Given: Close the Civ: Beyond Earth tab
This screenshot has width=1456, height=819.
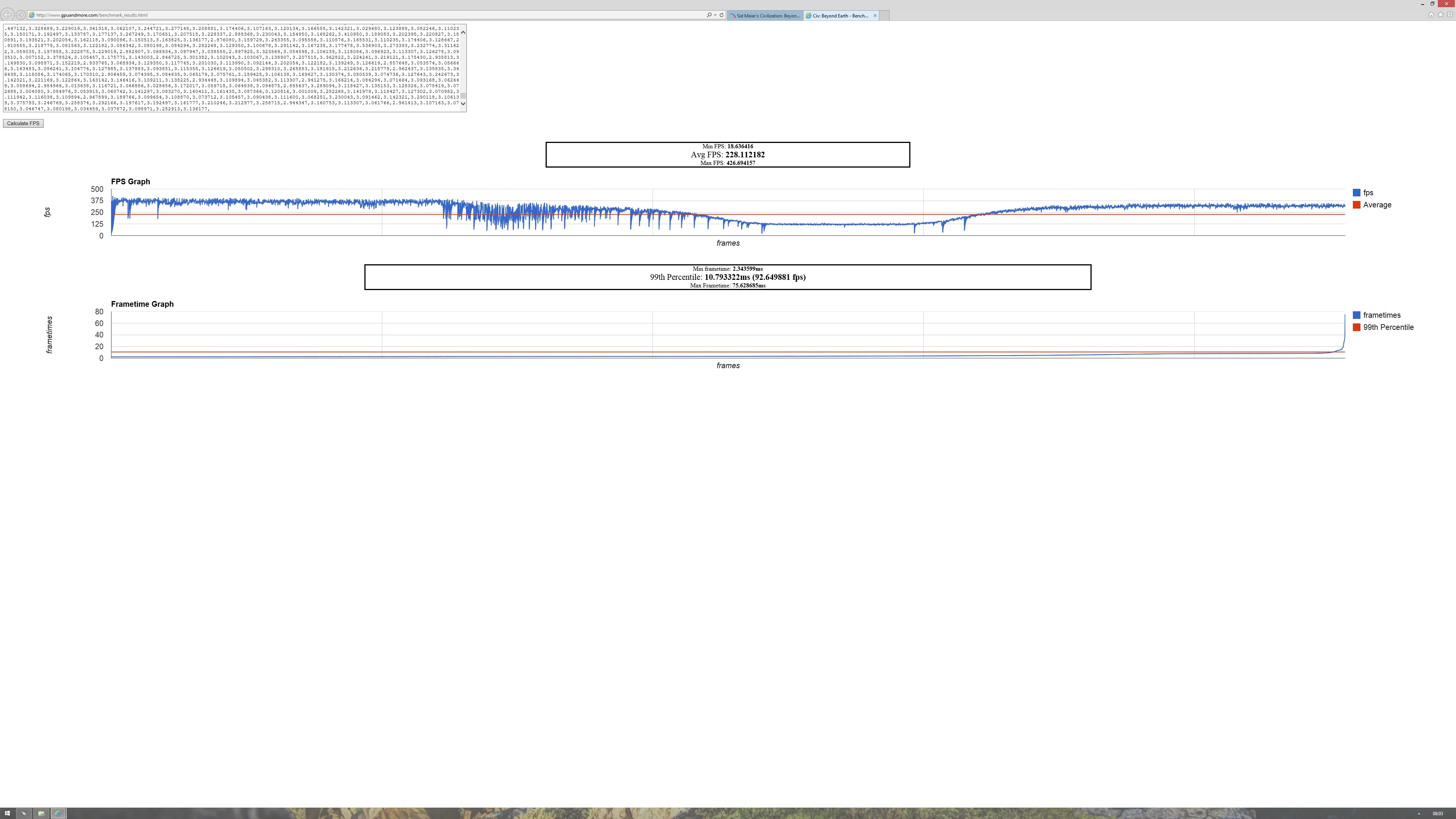Looking at the screenshot, I should [875, 16].
